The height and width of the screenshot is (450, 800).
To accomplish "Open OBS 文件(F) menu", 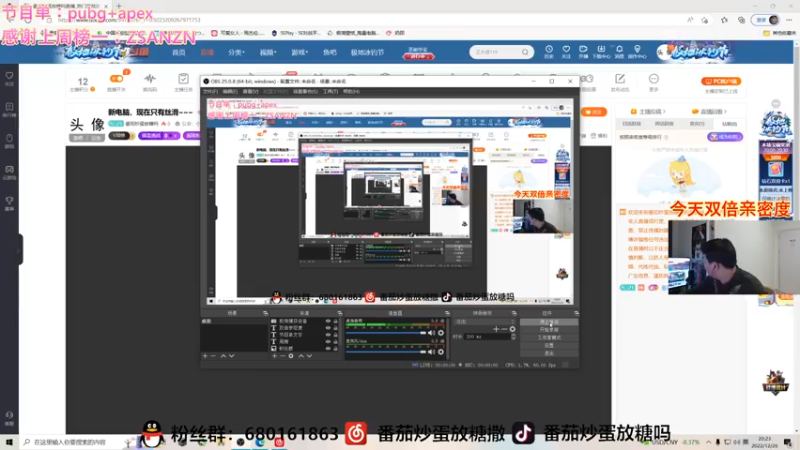I will [x=210, y=91].
